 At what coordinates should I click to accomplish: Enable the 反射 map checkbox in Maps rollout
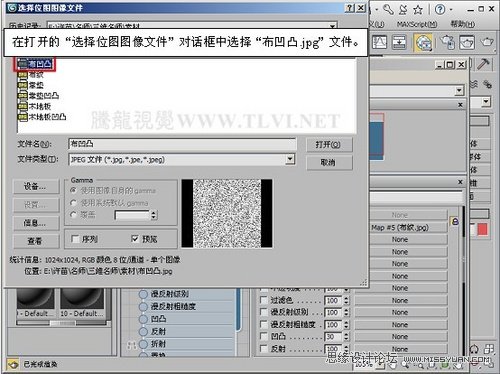[x=264, y=349]
